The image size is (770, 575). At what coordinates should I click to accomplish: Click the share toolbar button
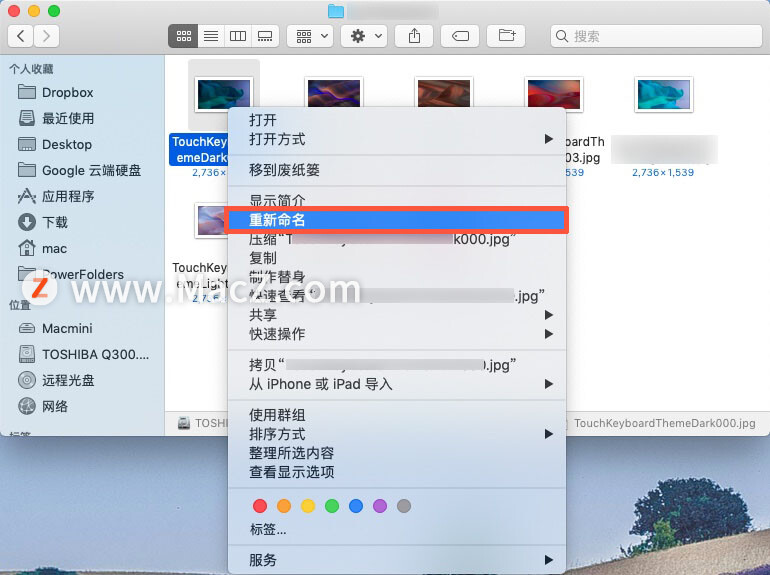tap(414, 36)
